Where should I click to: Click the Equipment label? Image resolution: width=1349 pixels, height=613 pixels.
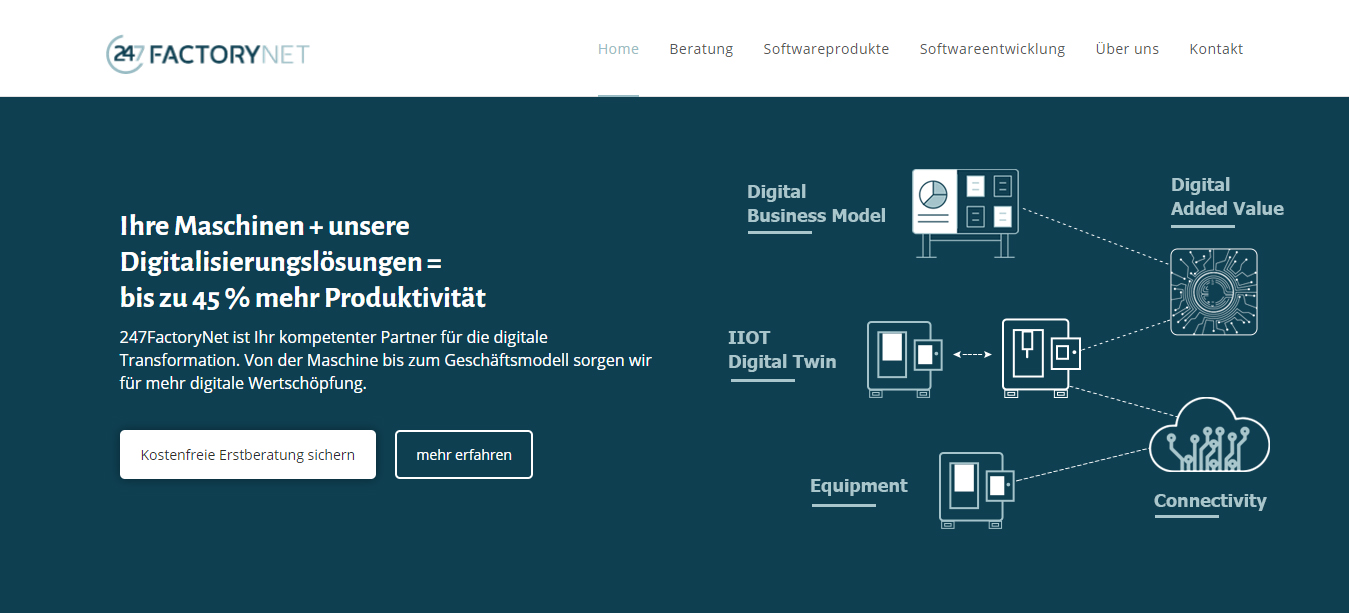pos(858,486)
